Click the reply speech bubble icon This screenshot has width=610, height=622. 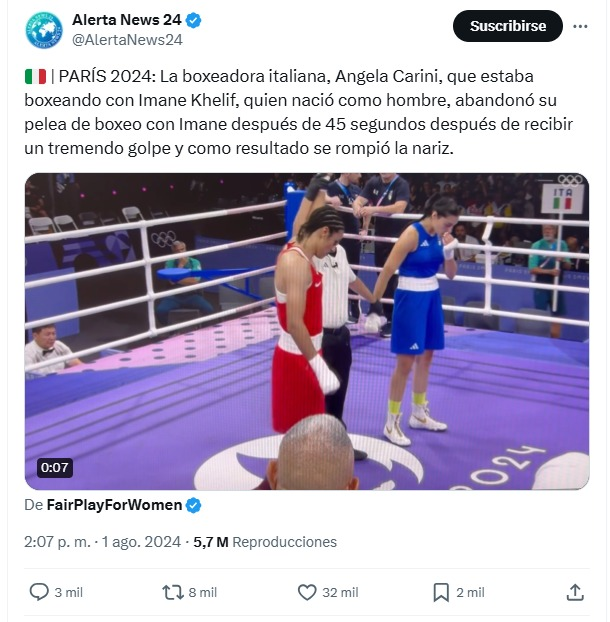[39, 592]
